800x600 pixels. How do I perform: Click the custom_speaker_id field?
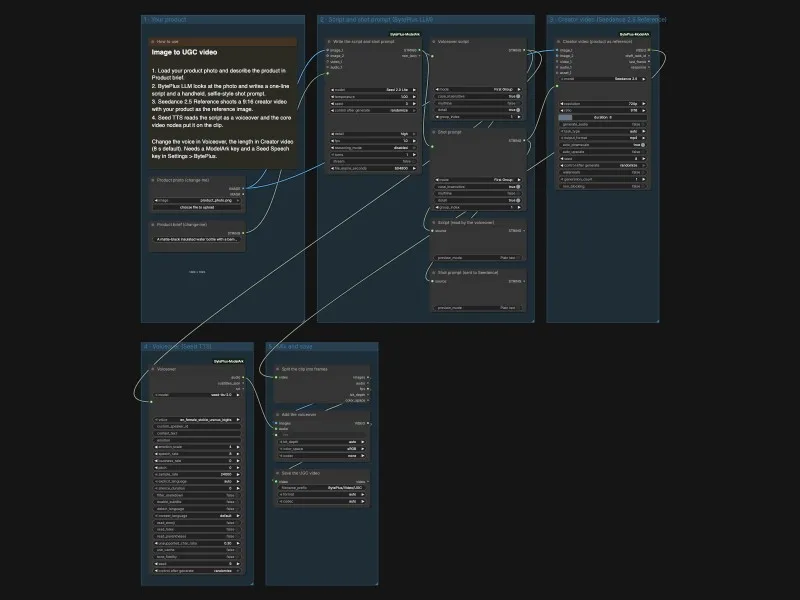tap(197, 427)
